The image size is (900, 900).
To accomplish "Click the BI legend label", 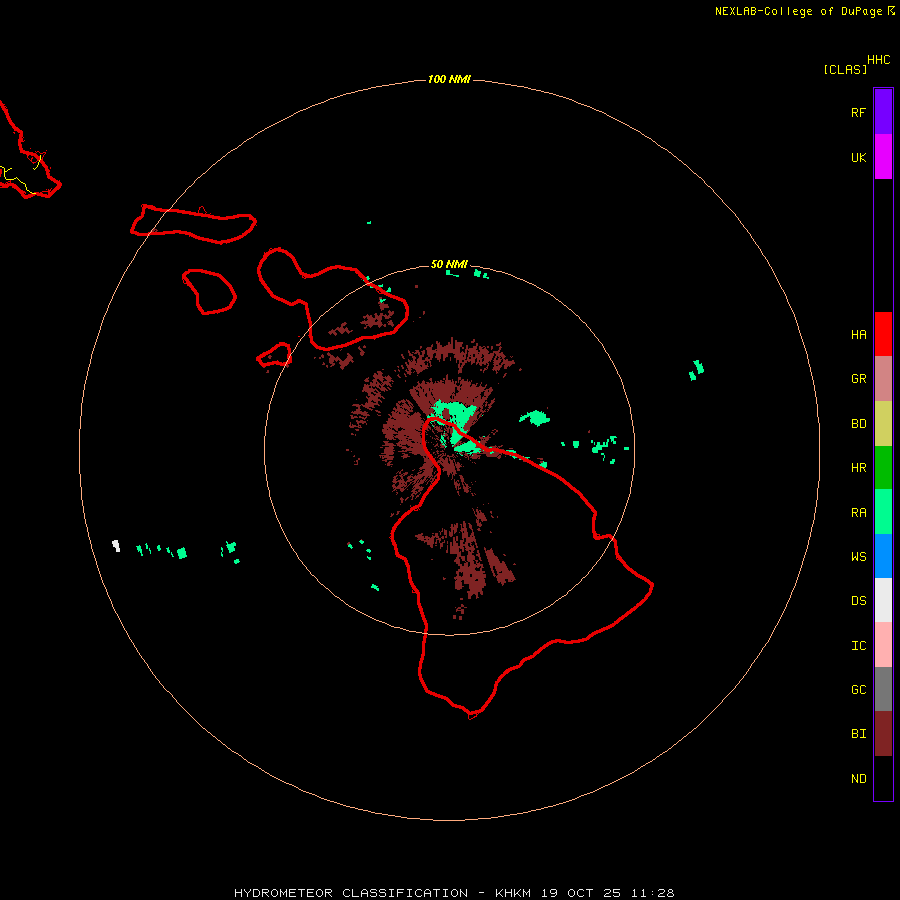I will point(858,734).
